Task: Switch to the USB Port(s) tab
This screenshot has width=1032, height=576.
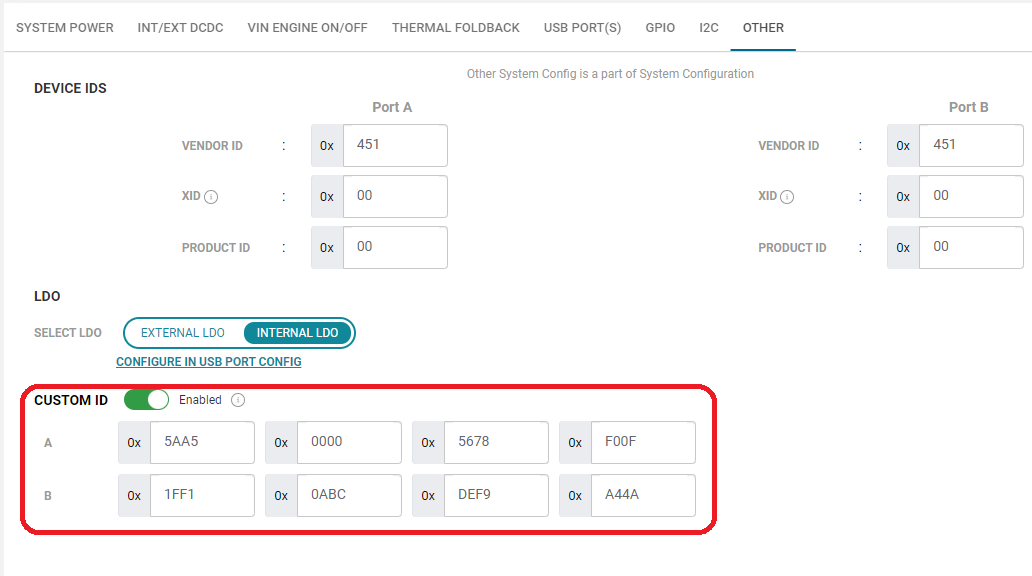Action: [x=582, y=28]
